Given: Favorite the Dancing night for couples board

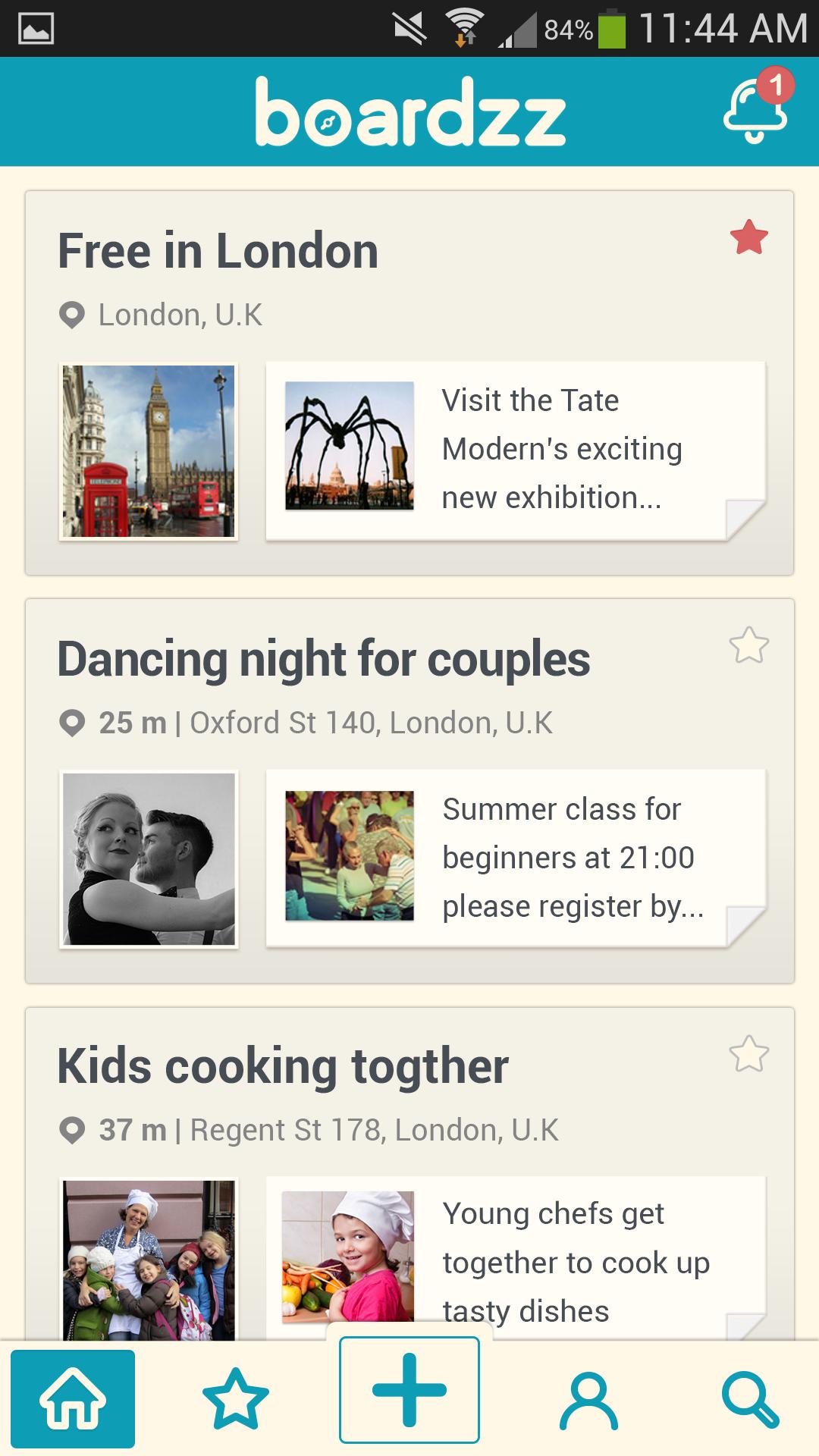Looking at the screenshot, I should click(x=748, y=645).
